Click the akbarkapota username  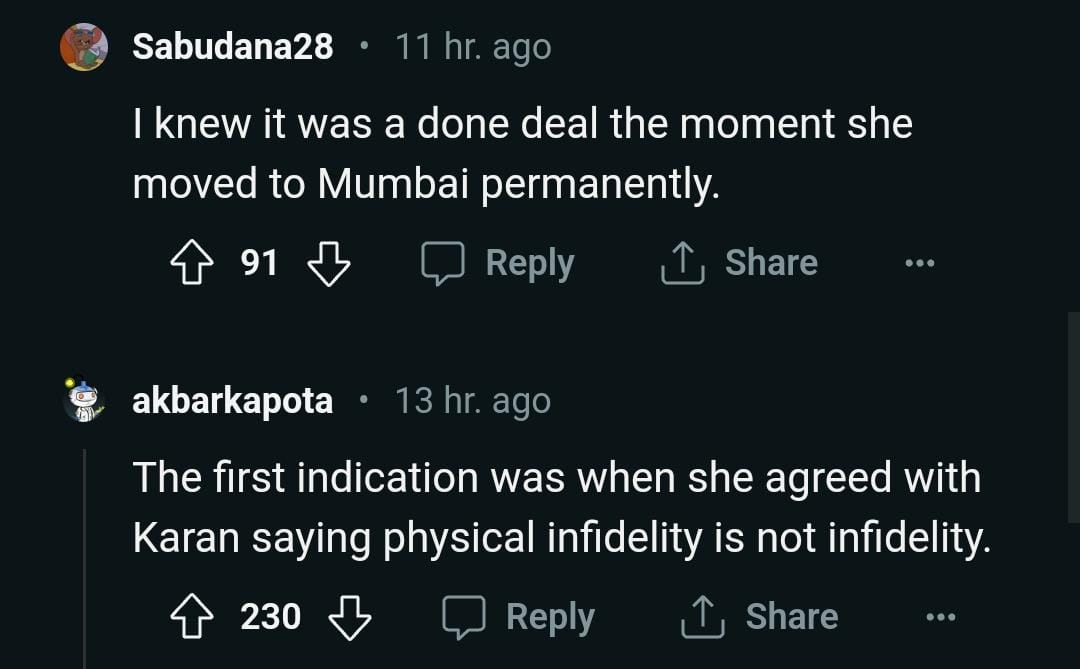click(232, 401)
